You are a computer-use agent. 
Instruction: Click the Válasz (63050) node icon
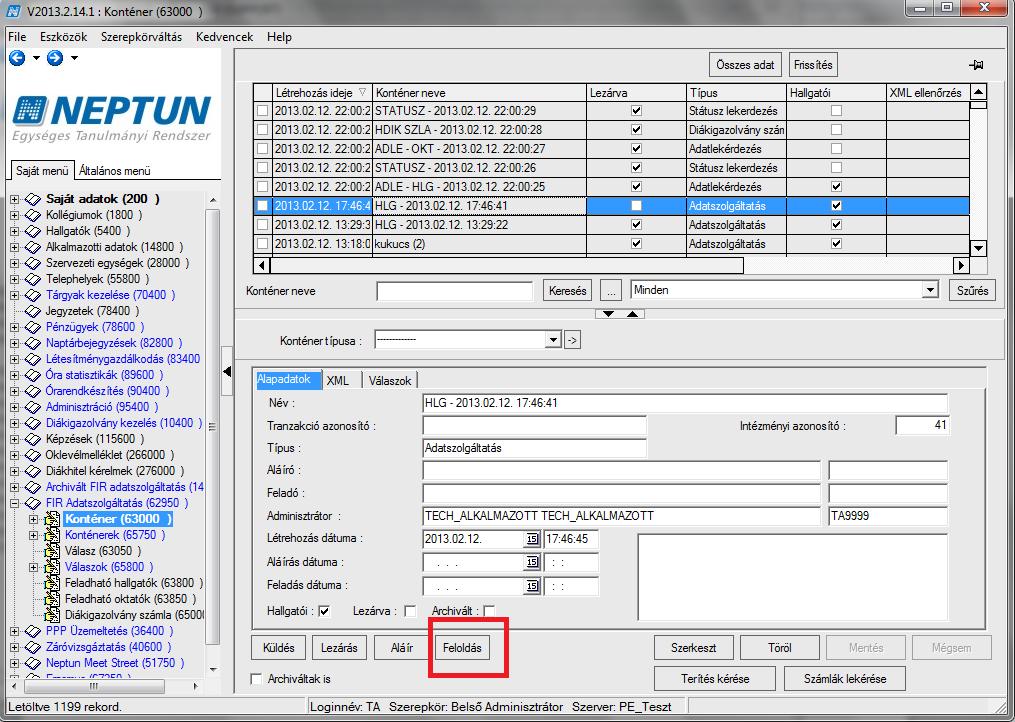(52, 551)
